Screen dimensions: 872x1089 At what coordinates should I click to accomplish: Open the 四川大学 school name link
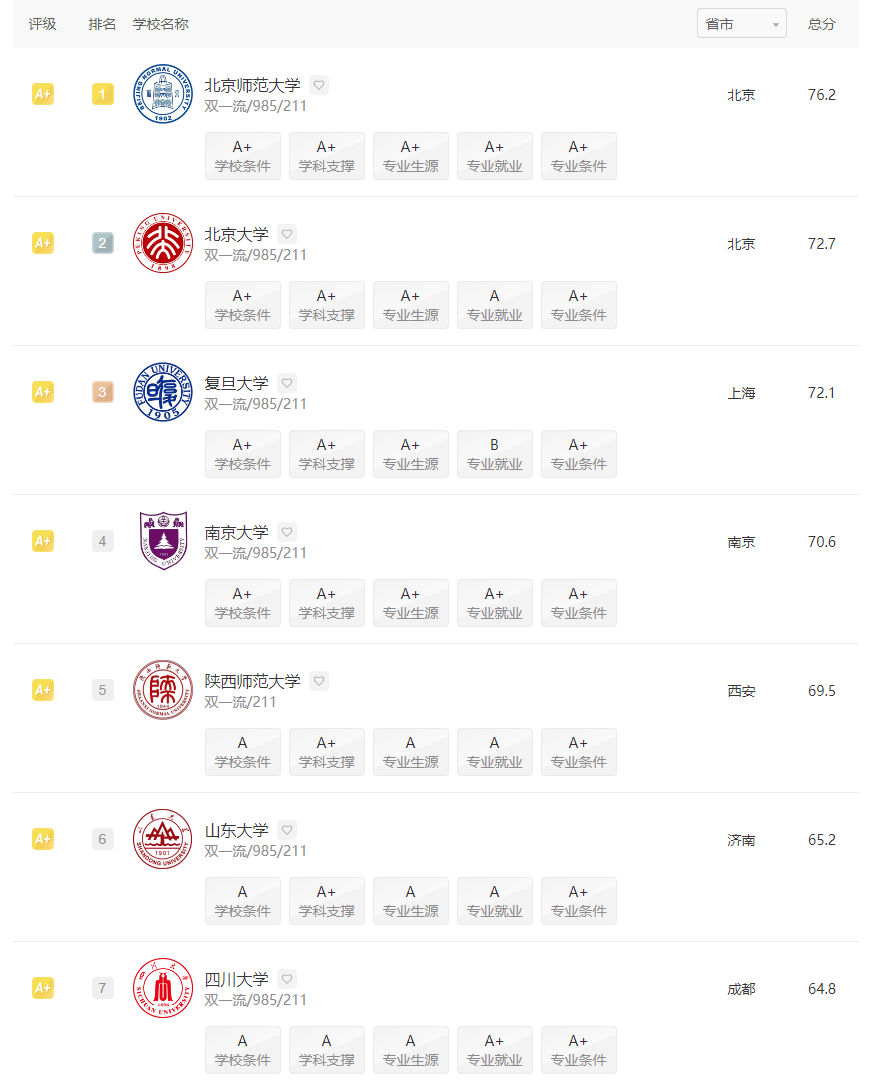pos(236,979)
